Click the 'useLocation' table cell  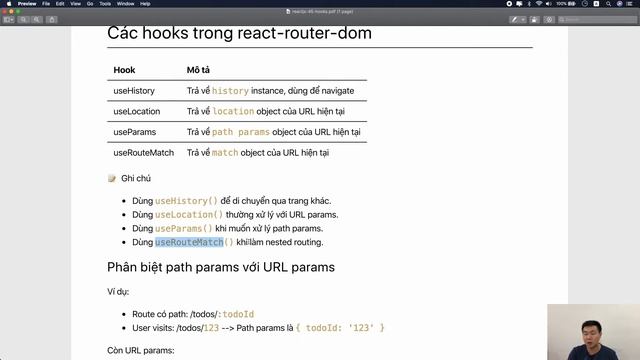(x=137, y=111)
